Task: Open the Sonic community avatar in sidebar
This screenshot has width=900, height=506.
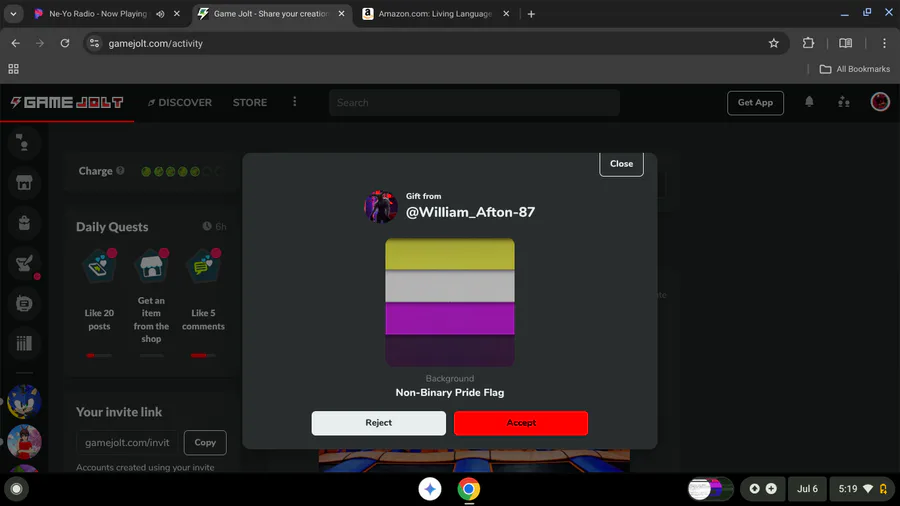Action: tap(24, 401)
